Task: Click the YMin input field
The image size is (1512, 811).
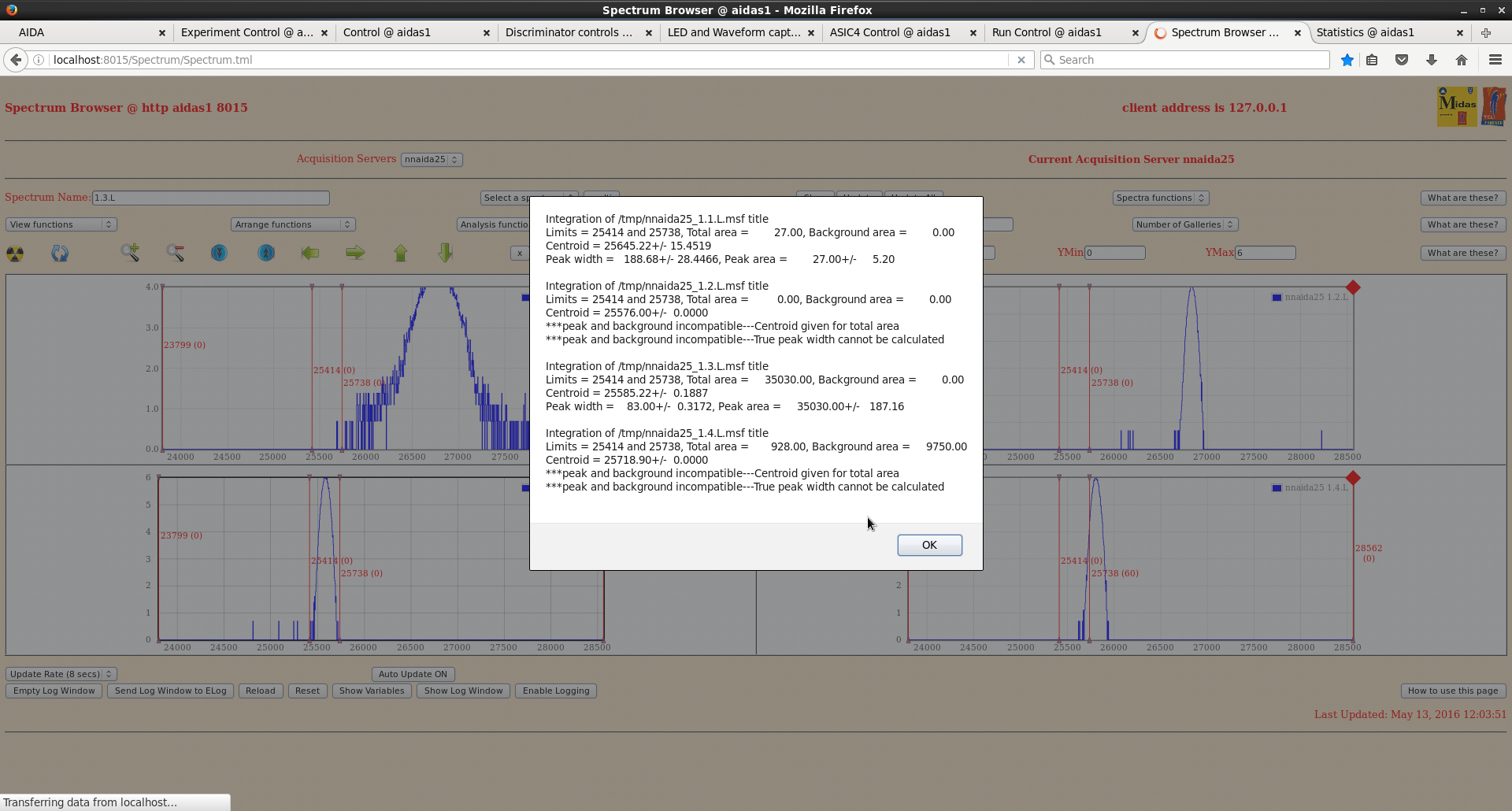Action: (1115, 253)
